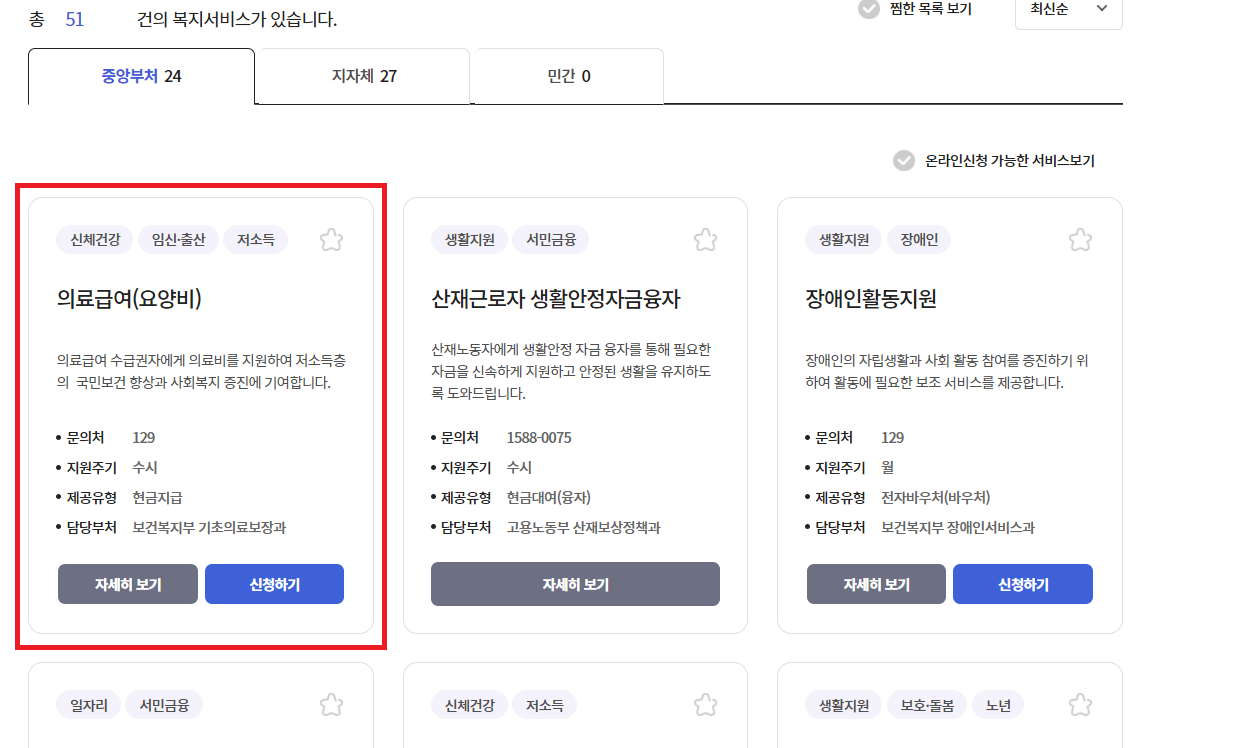Select 저소득 tag on 의료급여(요양비) card
This screenshot has height=748, width=1247.
(255, 240)
